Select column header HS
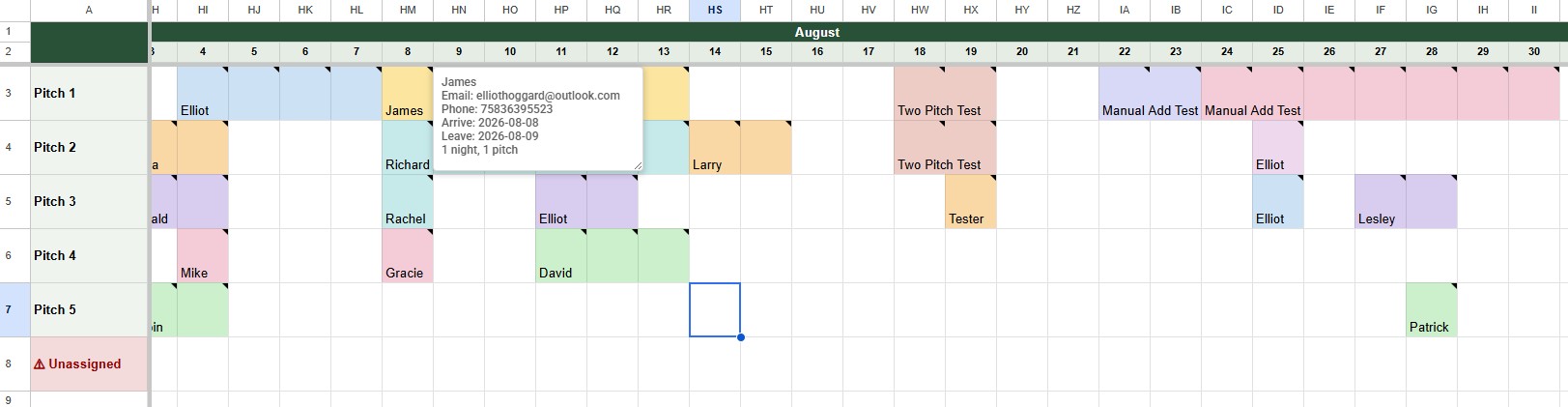The width and height of the screenshot is (1568, 407). tap(715, 10)
